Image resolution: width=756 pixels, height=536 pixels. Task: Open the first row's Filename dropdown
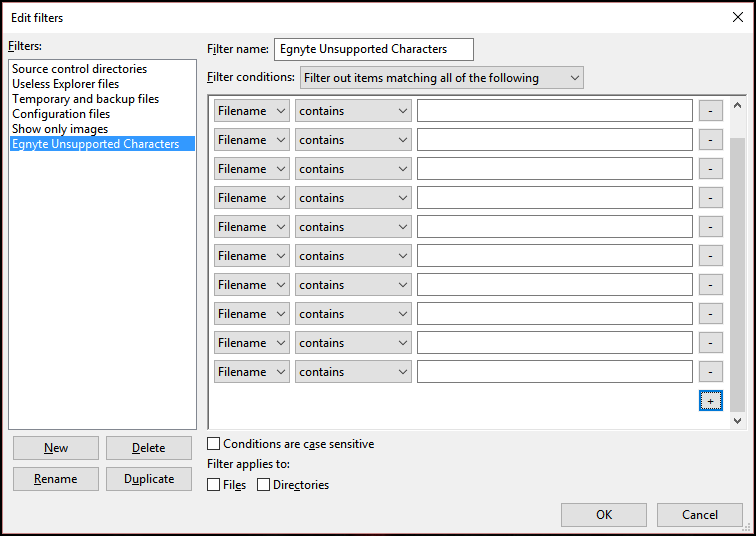(252, 111)
